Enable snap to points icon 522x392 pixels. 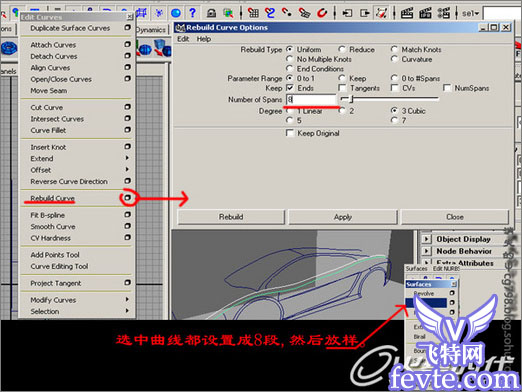(x=287, y=13)
